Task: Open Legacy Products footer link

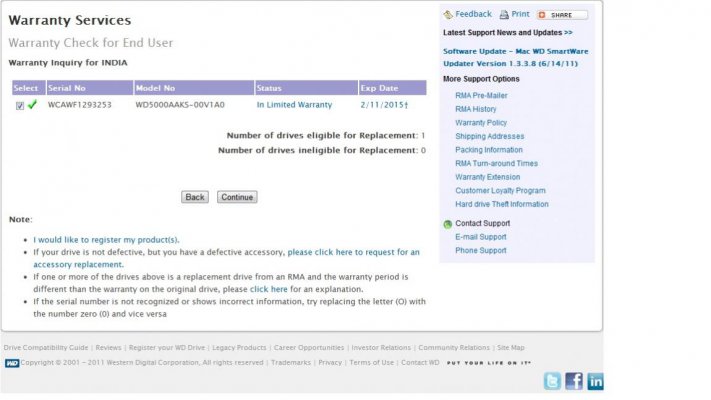Action: 239,348
